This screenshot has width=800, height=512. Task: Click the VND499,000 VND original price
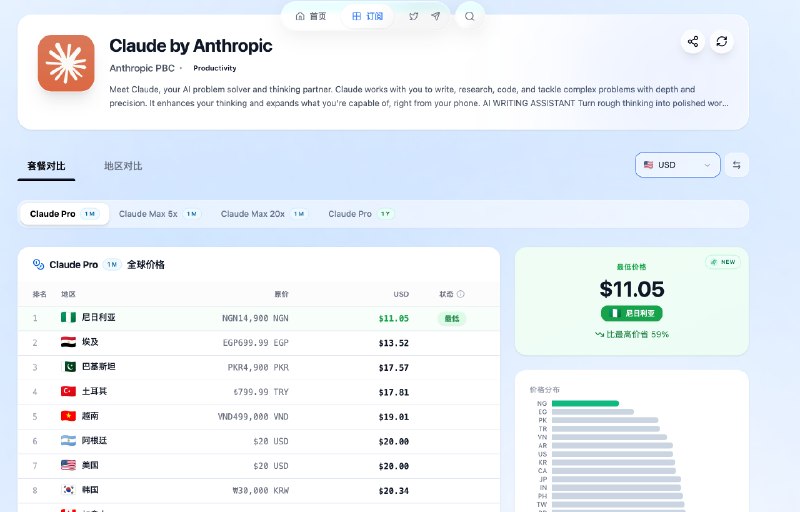[x=253, y=417]
